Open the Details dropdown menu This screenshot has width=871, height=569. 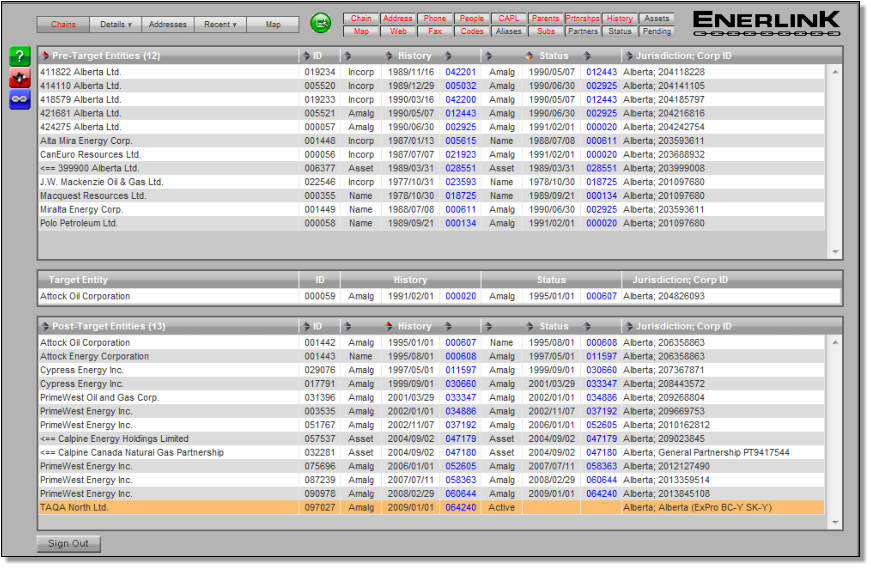[x=116, y=24]
